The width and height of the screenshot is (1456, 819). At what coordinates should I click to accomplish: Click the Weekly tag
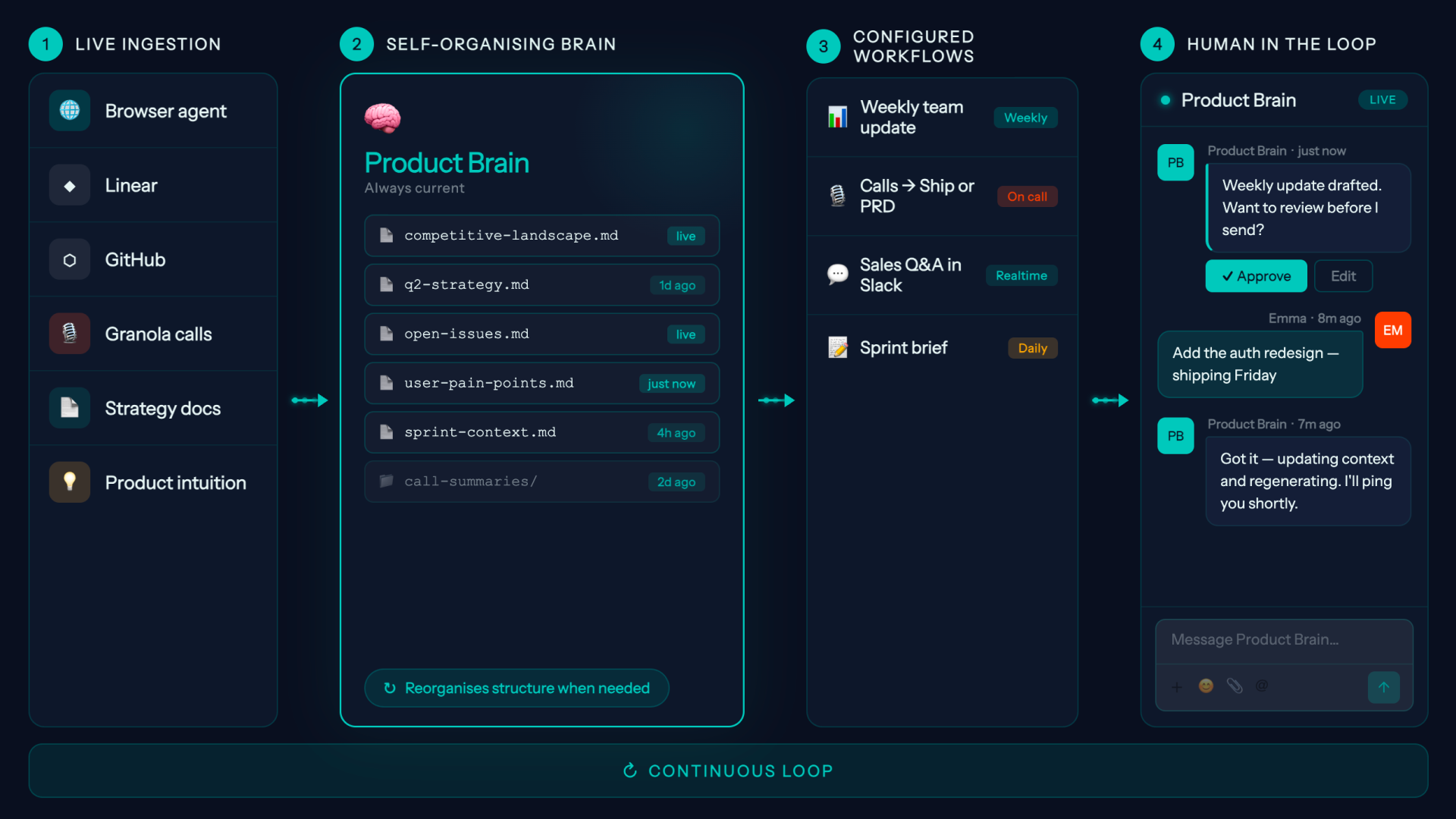pyautogui.click(x=1025, y=118)
